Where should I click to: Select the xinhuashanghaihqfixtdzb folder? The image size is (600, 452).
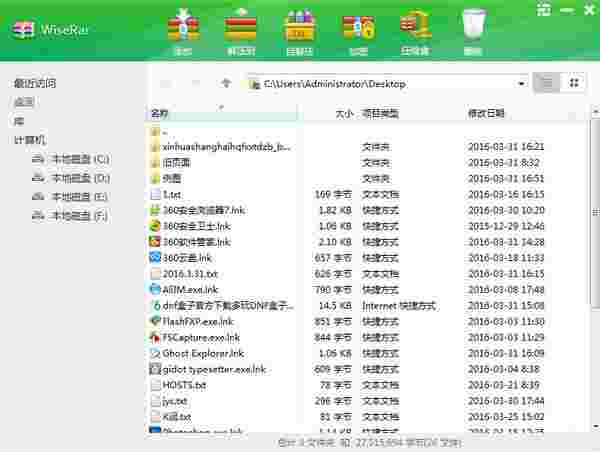pos(366,147)
